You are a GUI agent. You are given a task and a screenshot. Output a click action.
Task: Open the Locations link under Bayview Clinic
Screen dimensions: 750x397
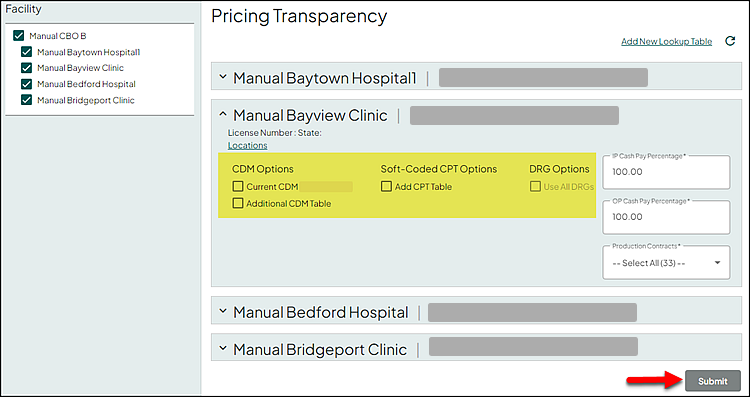coord(247,145)
